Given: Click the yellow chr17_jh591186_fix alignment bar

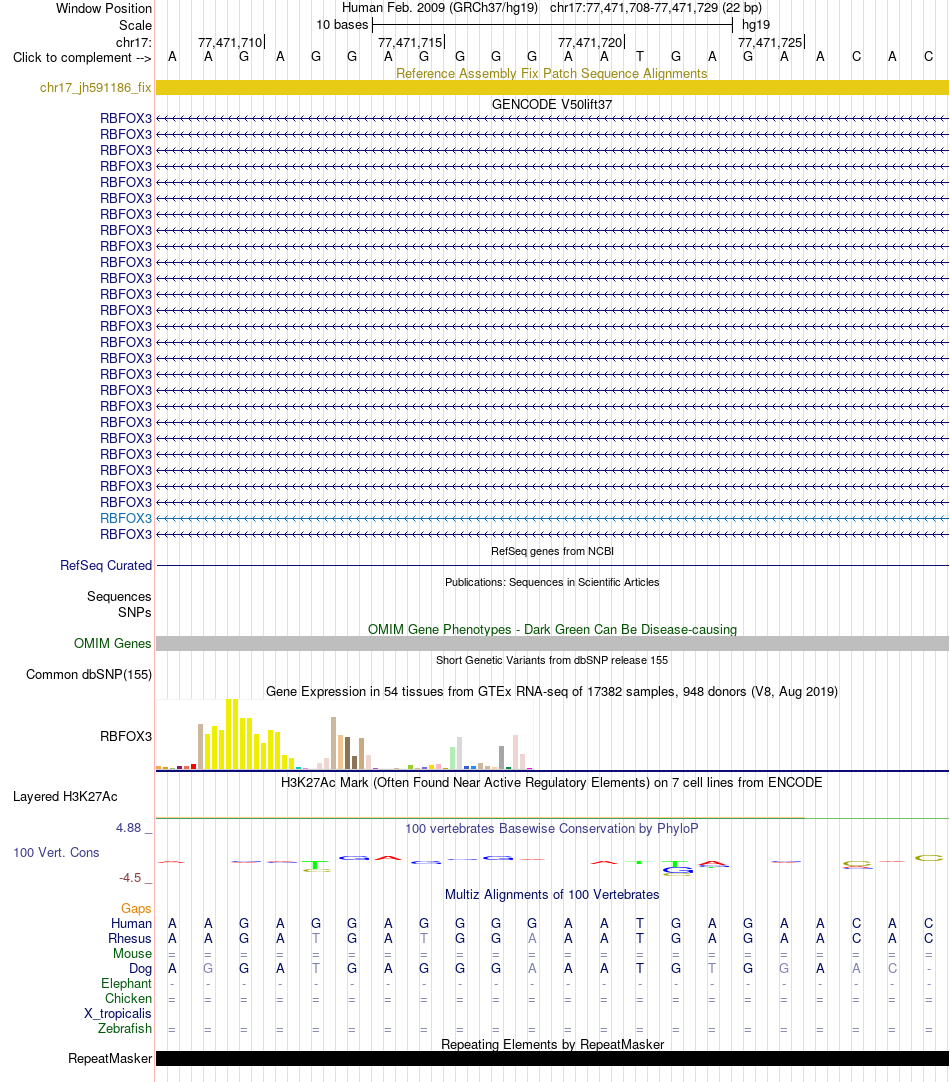Looking at the screenshot, I should (x=553, y=88).
